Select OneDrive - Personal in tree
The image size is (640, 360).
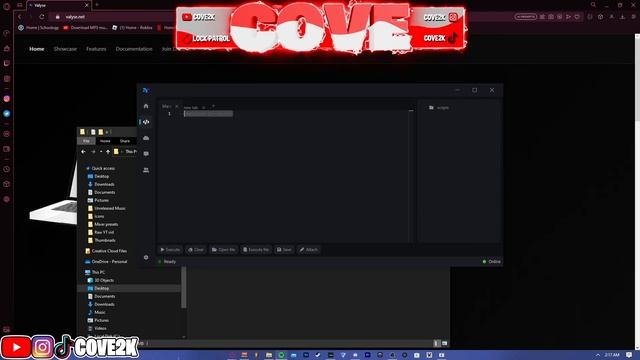106,262
